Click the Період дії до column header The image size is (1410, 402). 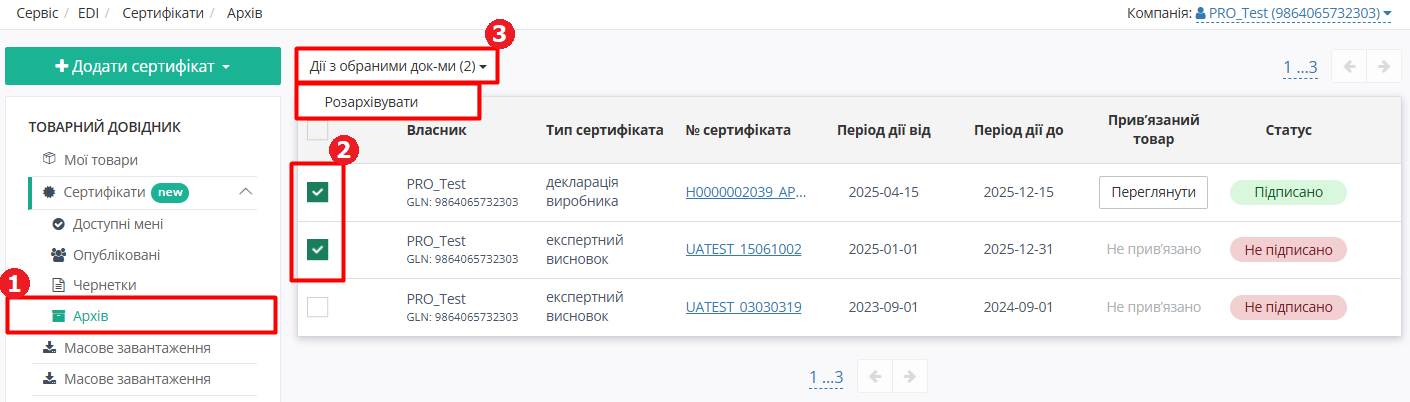(1018, 130)
